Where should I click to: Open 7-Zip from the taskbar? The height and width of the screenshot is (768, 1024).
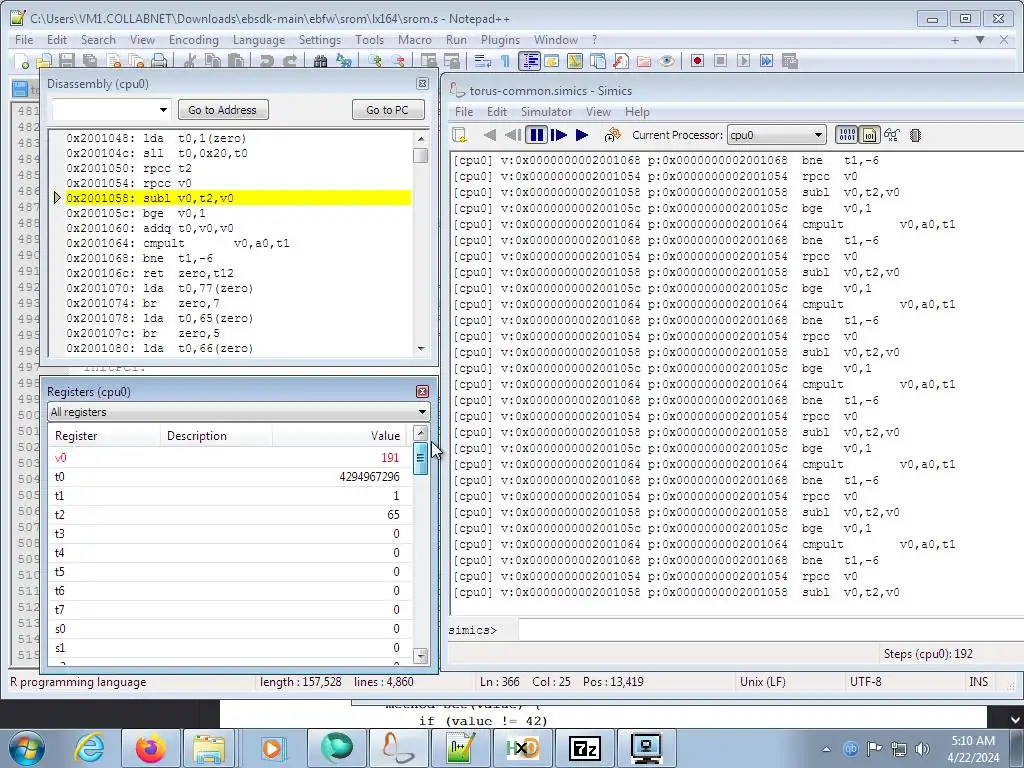coord(584,748)
